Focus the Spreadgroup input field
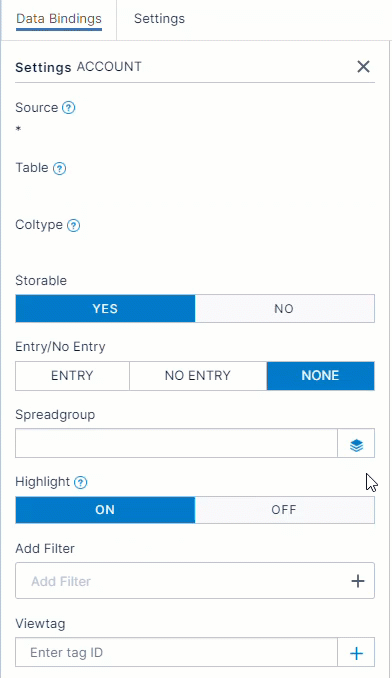The height and width of the screenshot is (678, 392). click(x=176, y=443)
